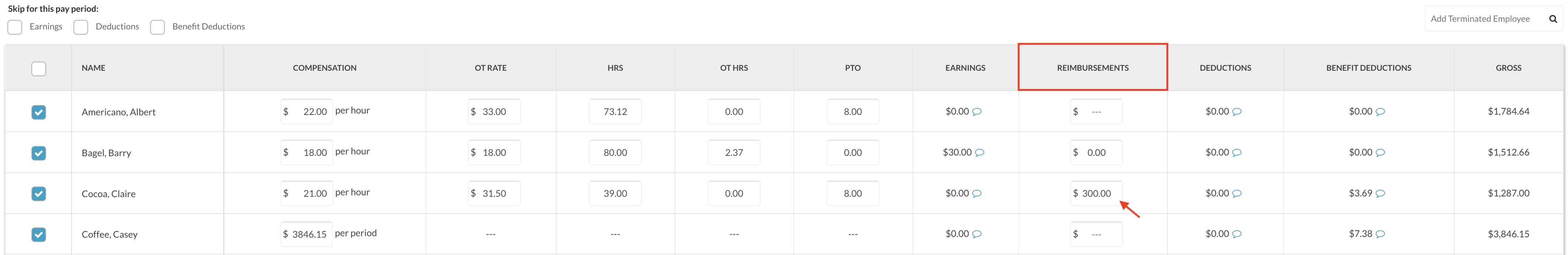Image resolution: width=1568 pixels, height=255 pixels.
Task: Focus Albert Americano's HRS input
Action: [615, 112]
